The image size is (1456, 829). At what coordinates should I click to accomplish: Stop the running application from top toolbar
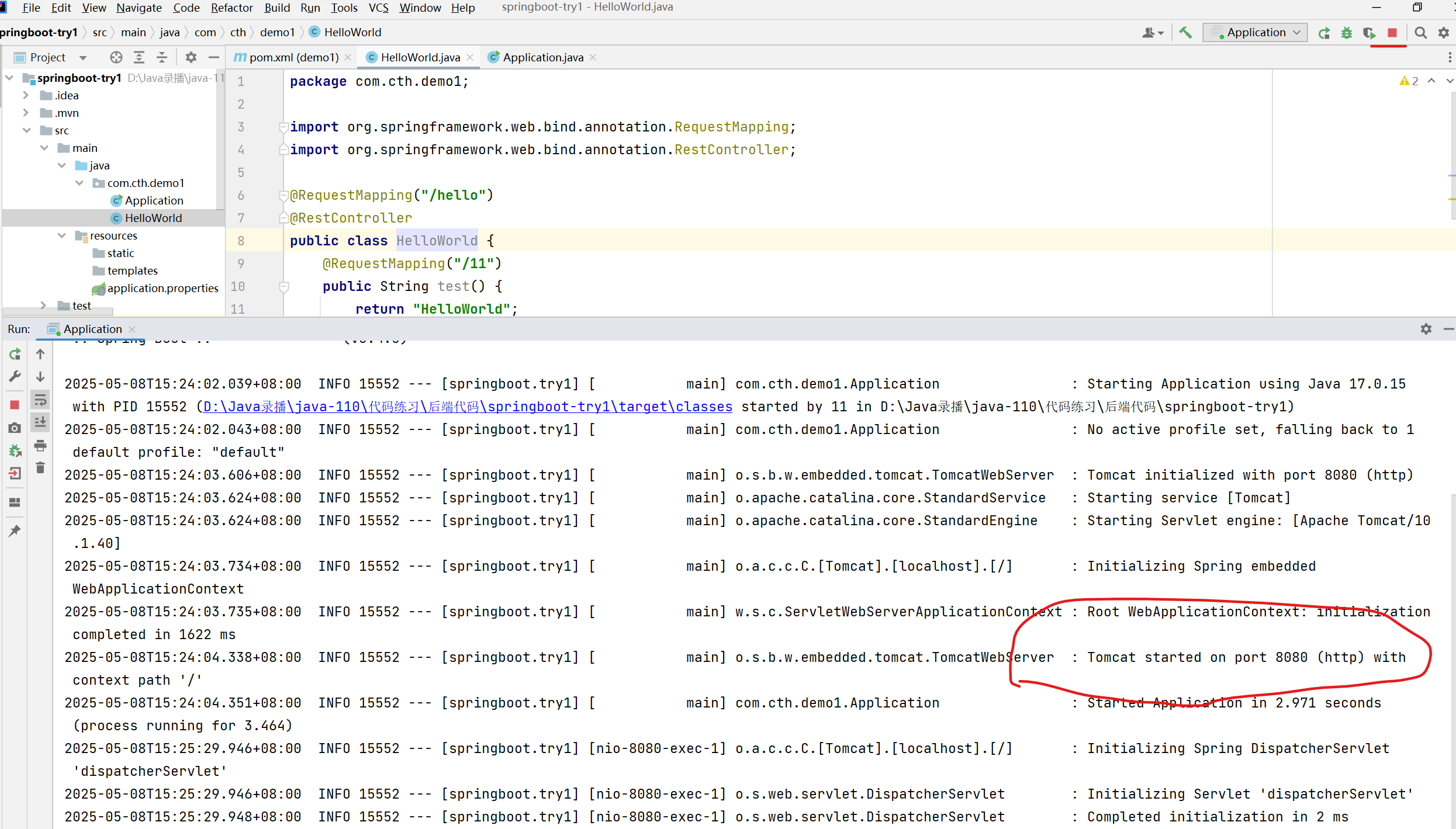tap(1392, 33)
